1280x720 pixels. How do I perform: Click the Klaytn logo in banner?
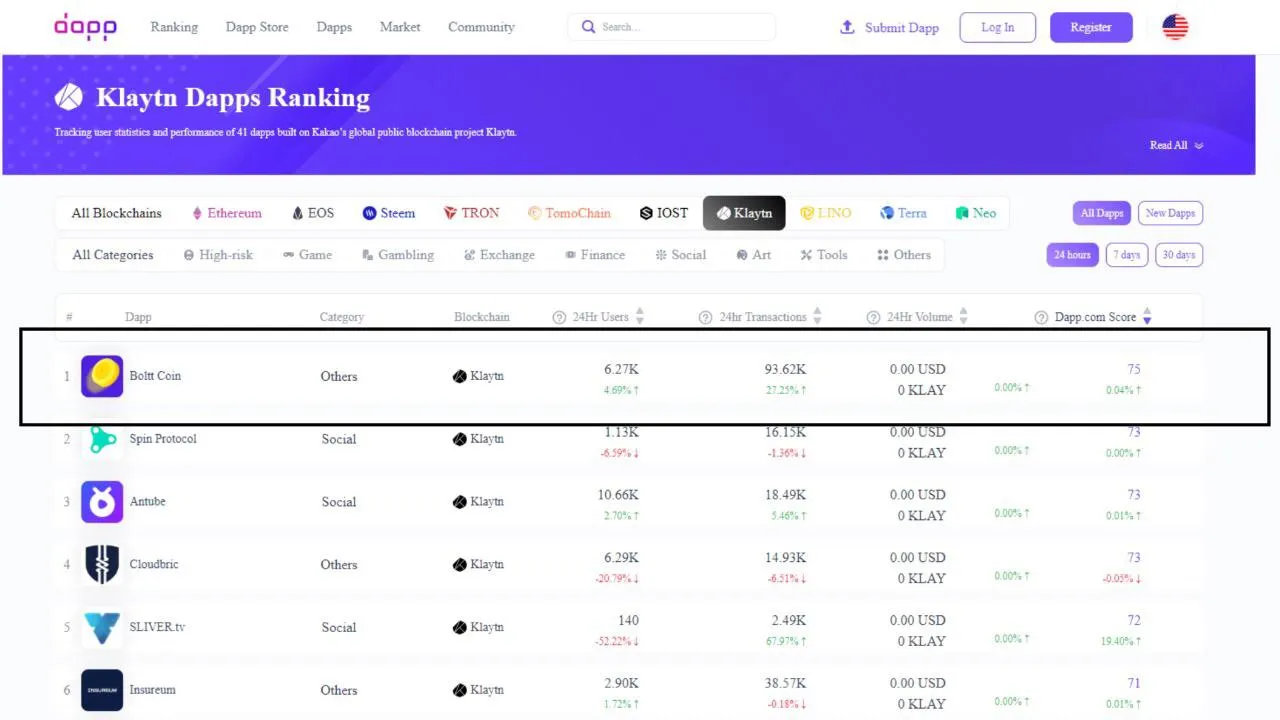click(68, 97)
